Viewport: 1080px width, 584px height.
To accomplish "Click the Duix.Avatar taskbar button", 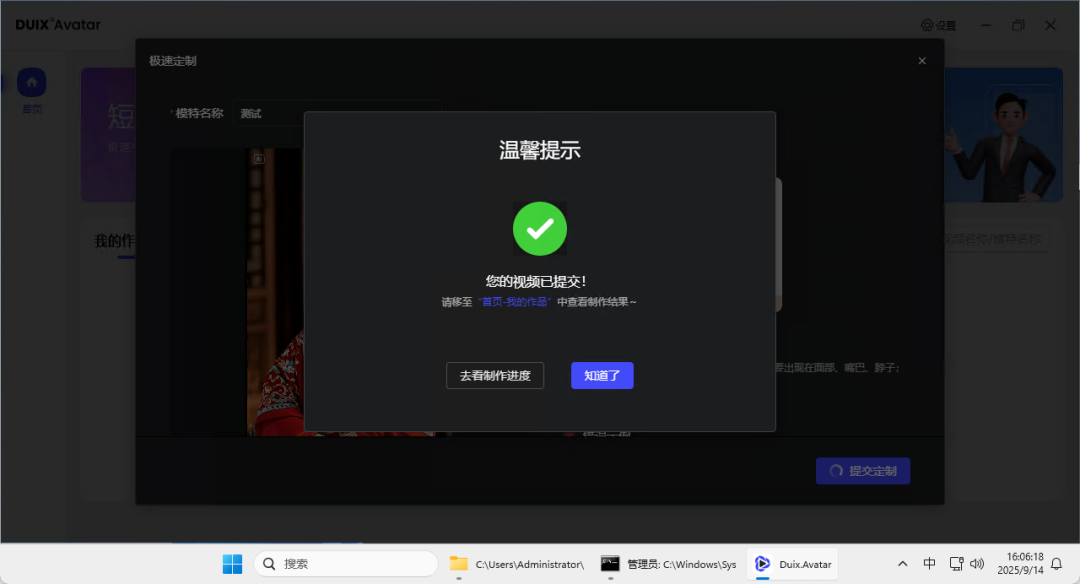I will 793,564.
